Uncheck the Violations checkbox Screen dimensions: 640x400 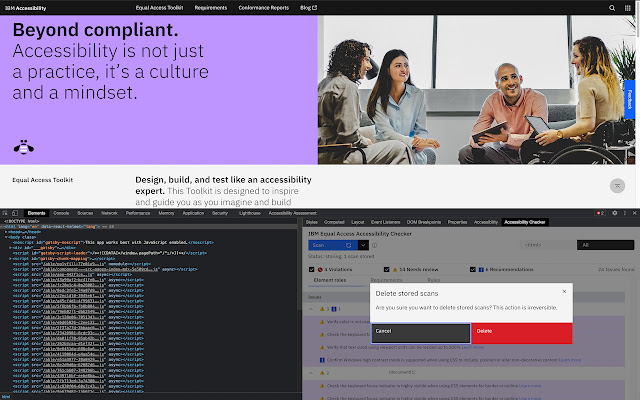tap(312, 268)
